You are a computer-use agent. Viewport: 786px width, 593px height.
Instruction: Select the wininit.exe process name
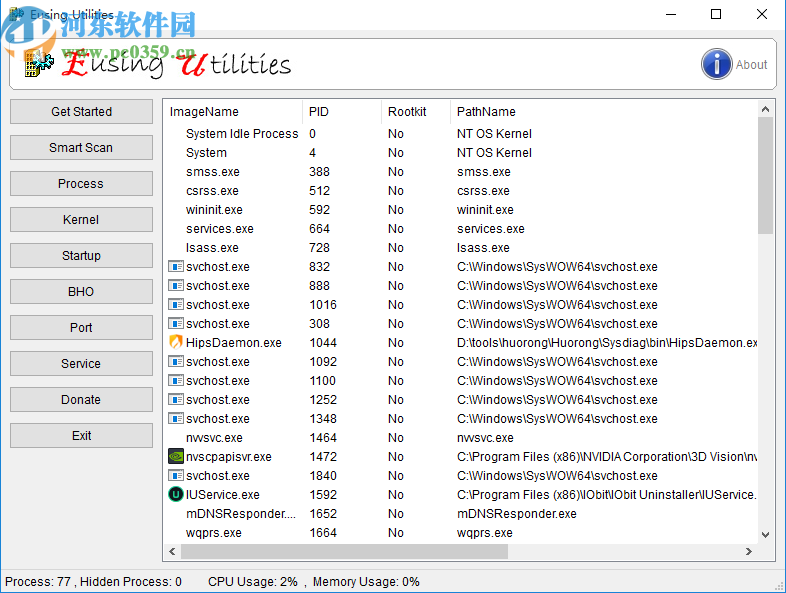click(214, 210)
